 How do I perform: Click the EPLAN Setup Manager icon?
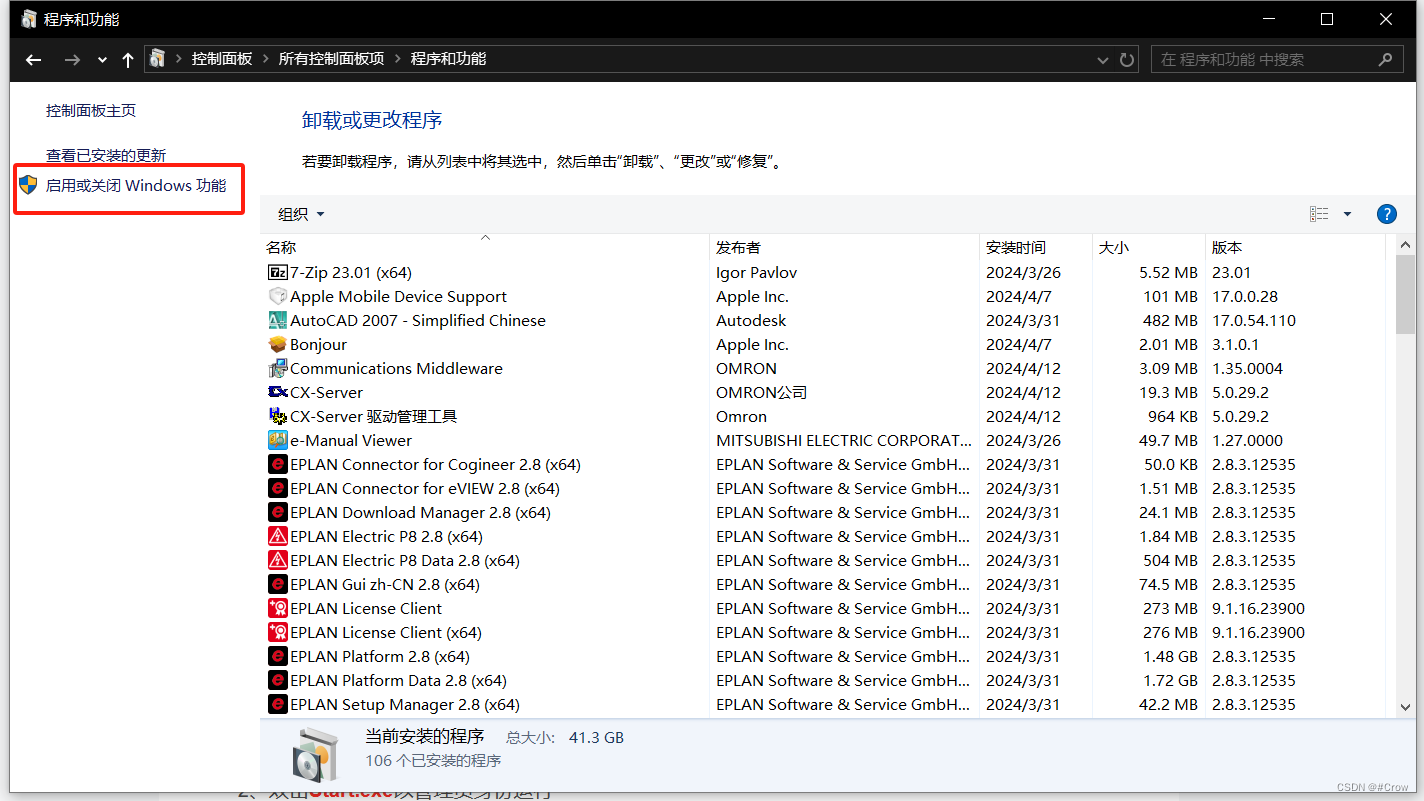tap(278, 704)
